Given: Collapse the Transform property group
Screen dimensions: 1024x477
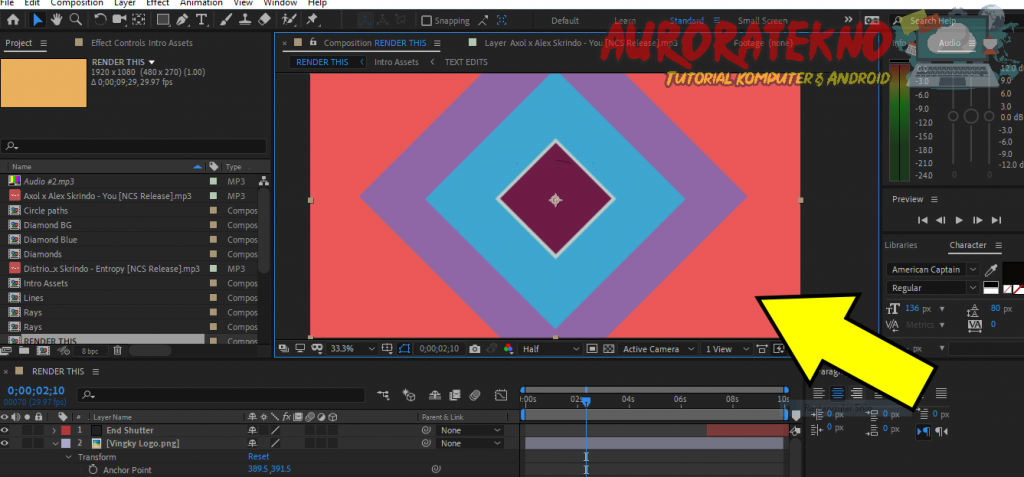Looking at the screenshot, I should 69,457.
